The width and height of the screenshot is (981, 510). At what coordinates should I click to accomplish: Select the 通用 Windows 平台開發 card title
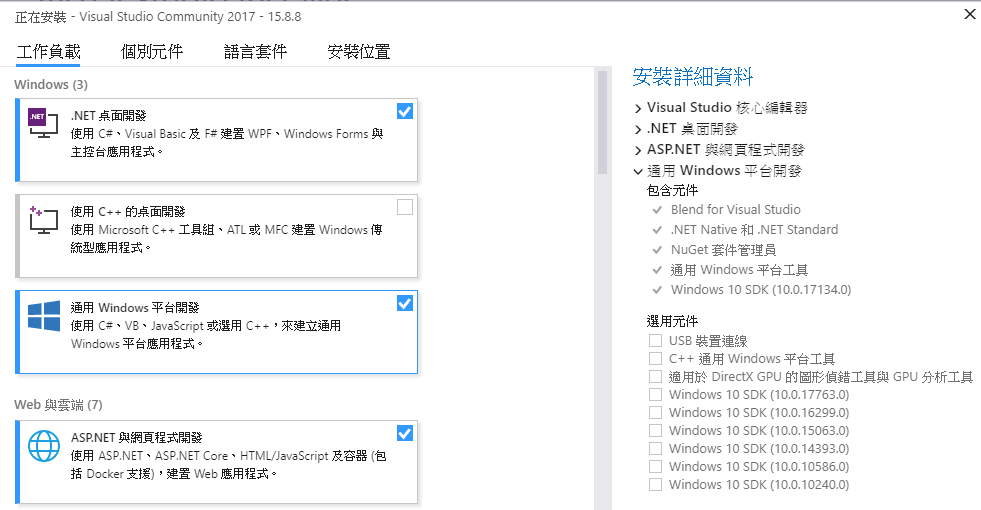(x=135, y=308)
